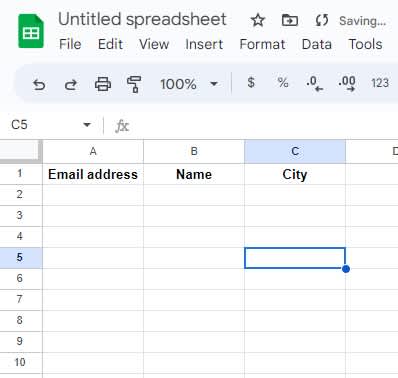Decrease decimal places
This screenshot has width=398, height=378.
[x=314, y=84]
